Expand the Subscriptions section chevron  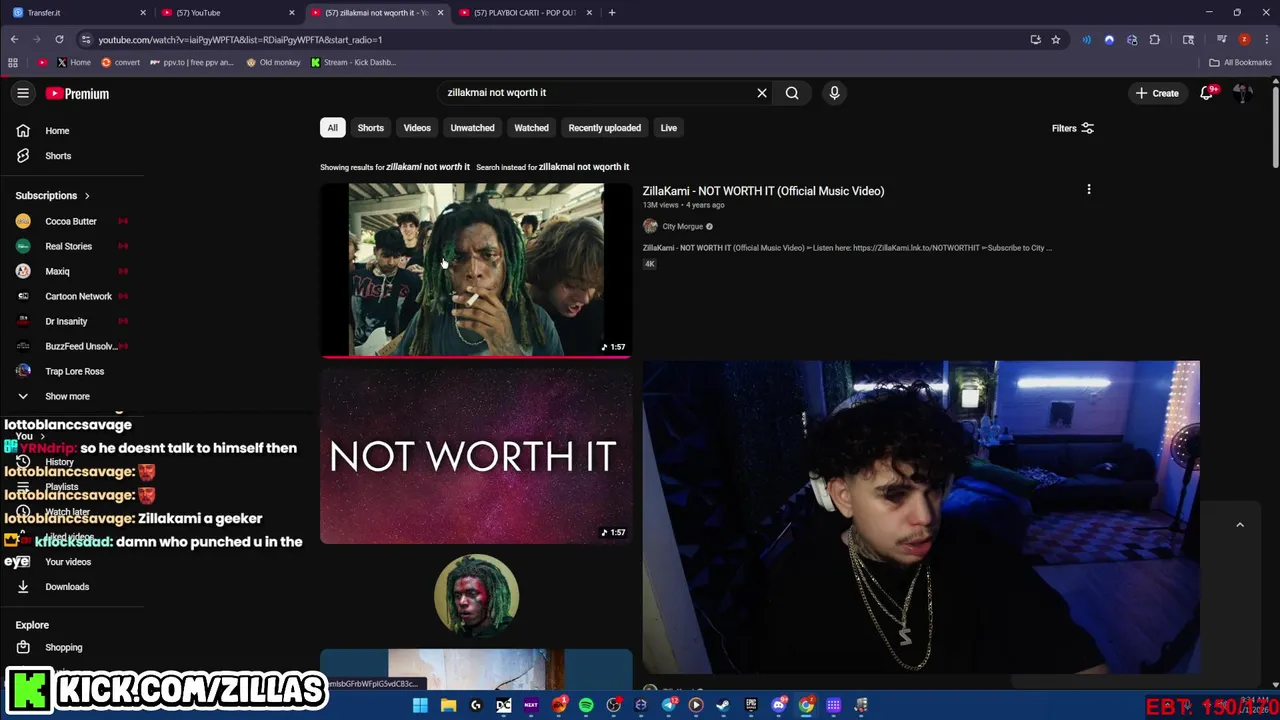(87, 196)
